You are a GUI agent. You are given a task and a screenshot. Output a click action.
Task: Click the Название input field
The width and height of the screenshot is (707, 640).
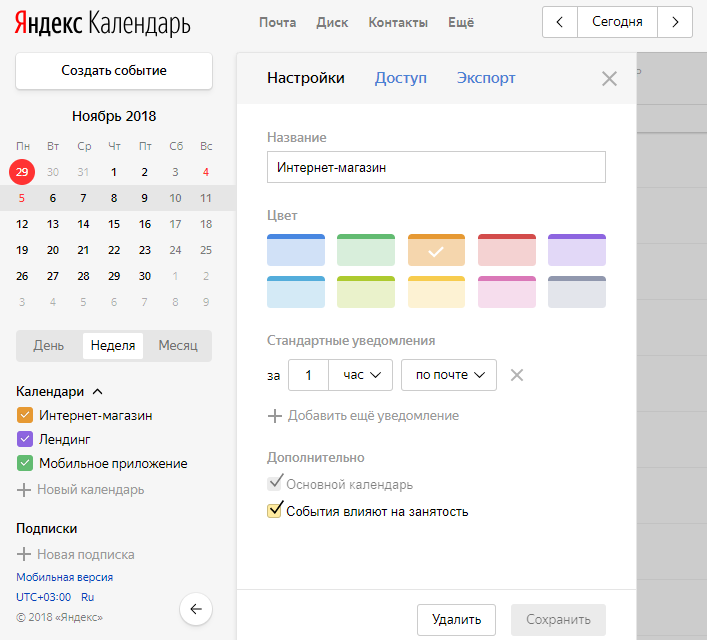coord(436,167)
